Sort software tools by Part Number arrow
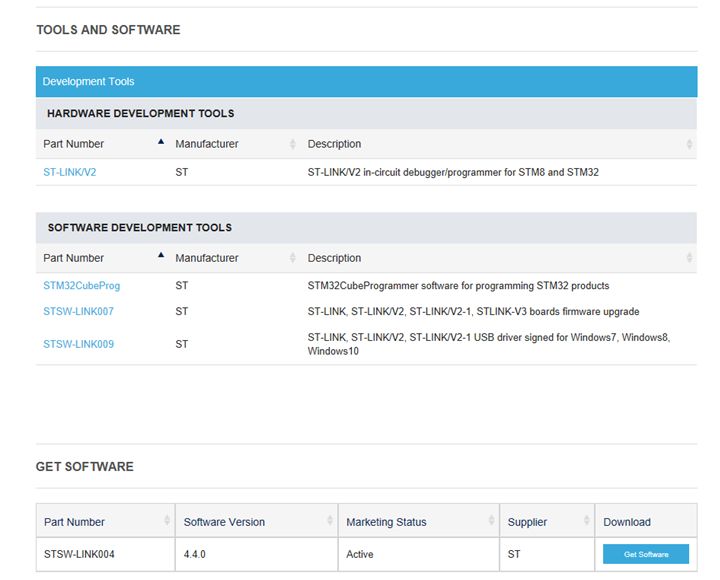Viewport: 720px width, 580px height. (161, 255)
